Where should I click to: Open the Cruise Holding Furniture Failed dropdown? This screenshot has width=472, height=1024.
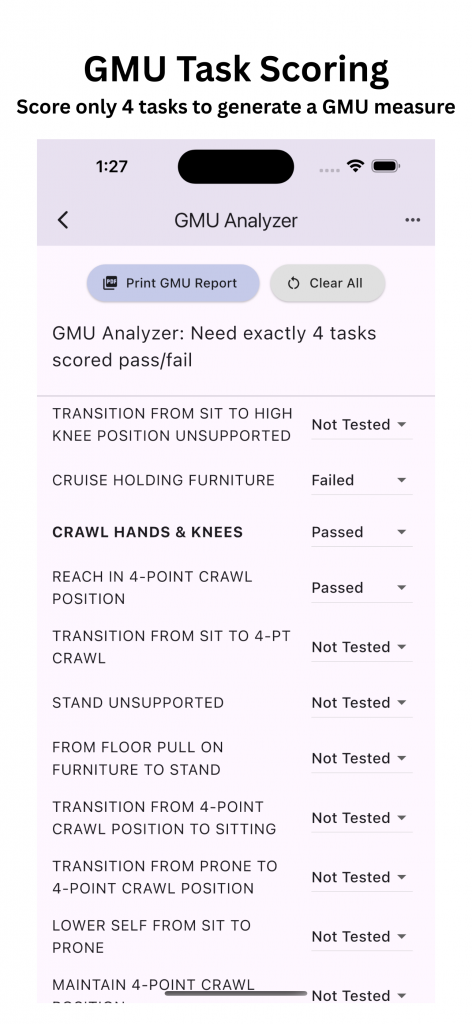[361, 480]
